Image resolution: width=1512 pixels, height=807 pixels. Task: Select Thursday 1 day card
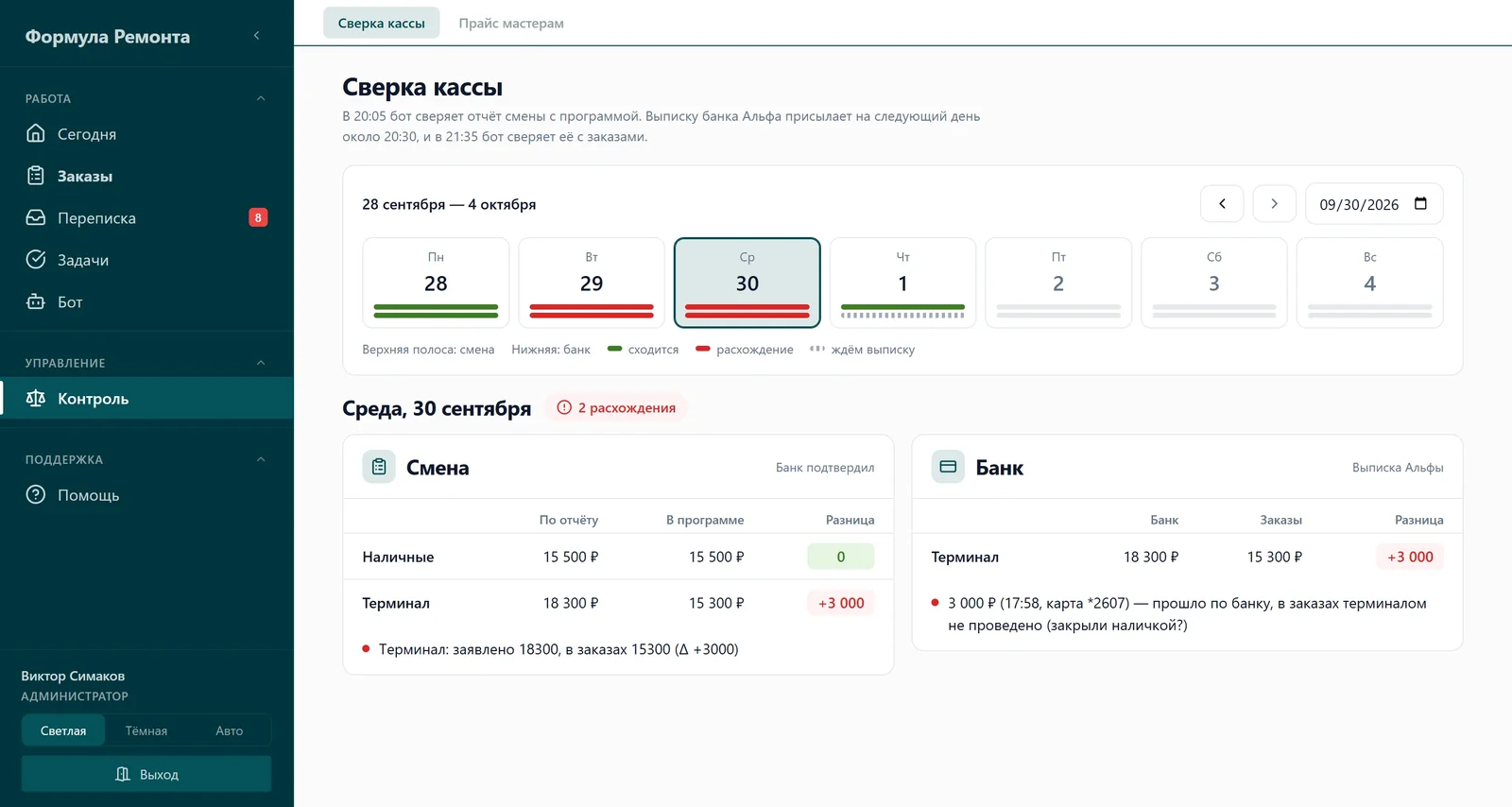click(902, 283)
